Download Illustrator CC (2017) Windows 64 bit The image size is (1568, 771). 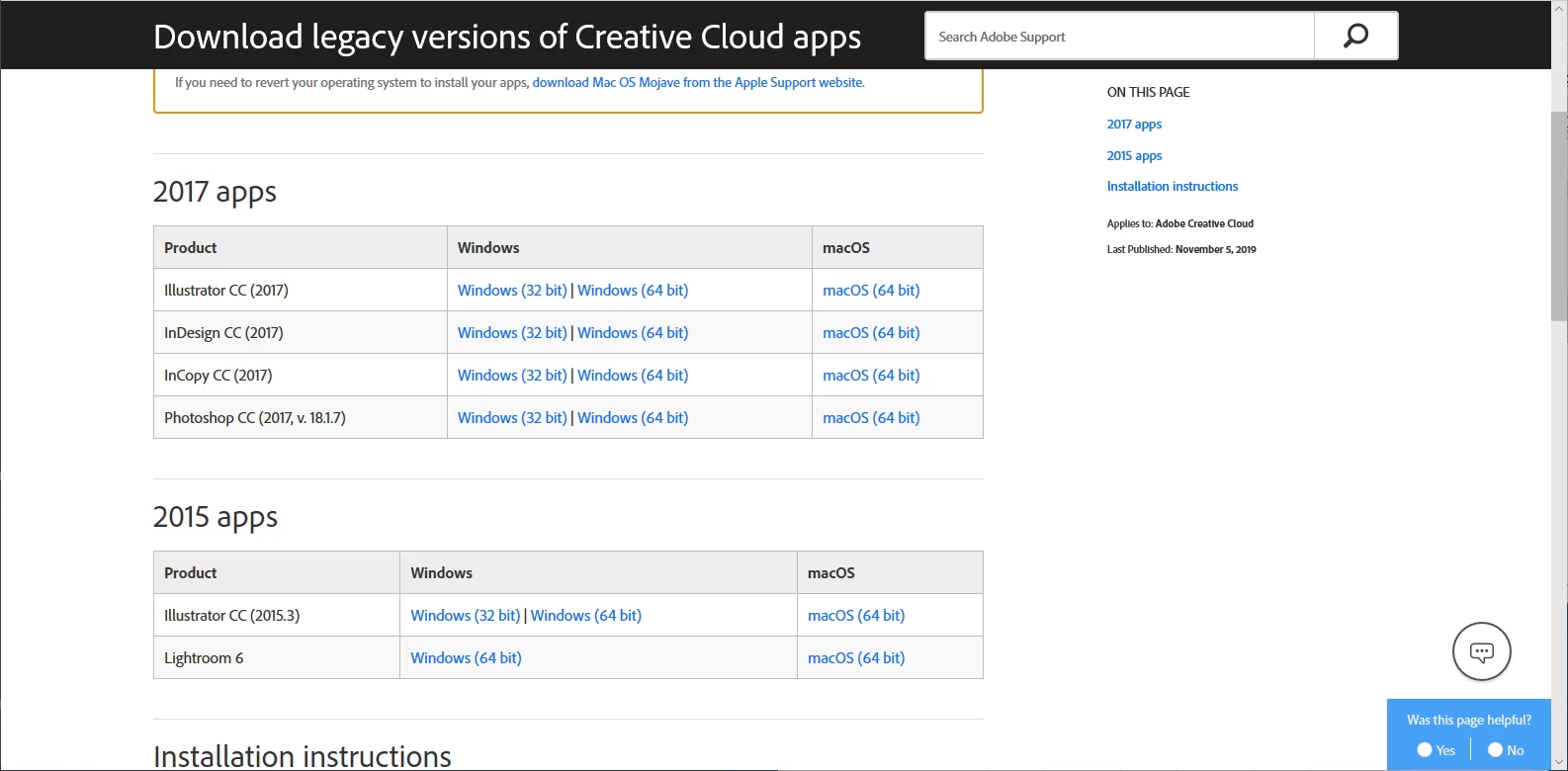click(633, 291)
